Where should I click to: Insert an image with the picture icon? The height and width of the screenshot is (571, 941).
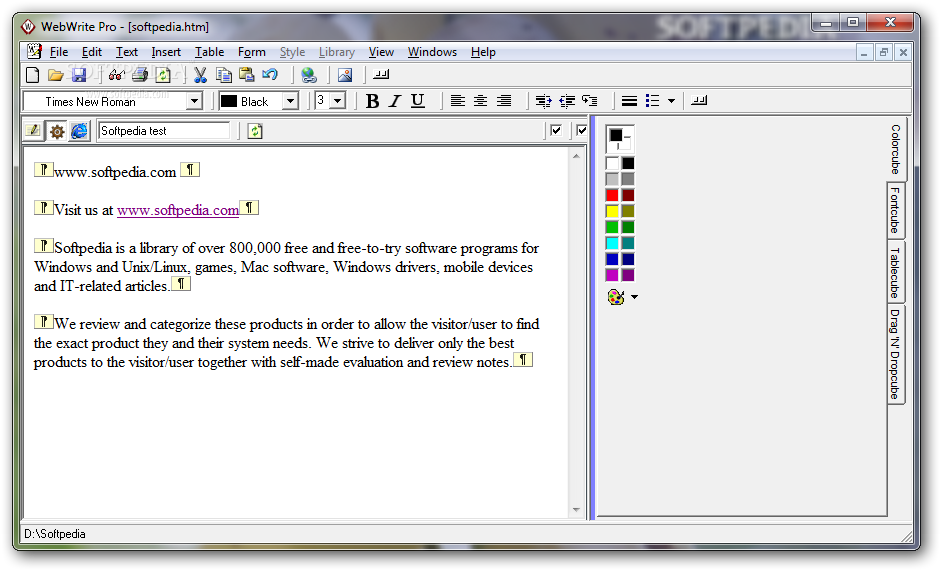tap(345, 75)
